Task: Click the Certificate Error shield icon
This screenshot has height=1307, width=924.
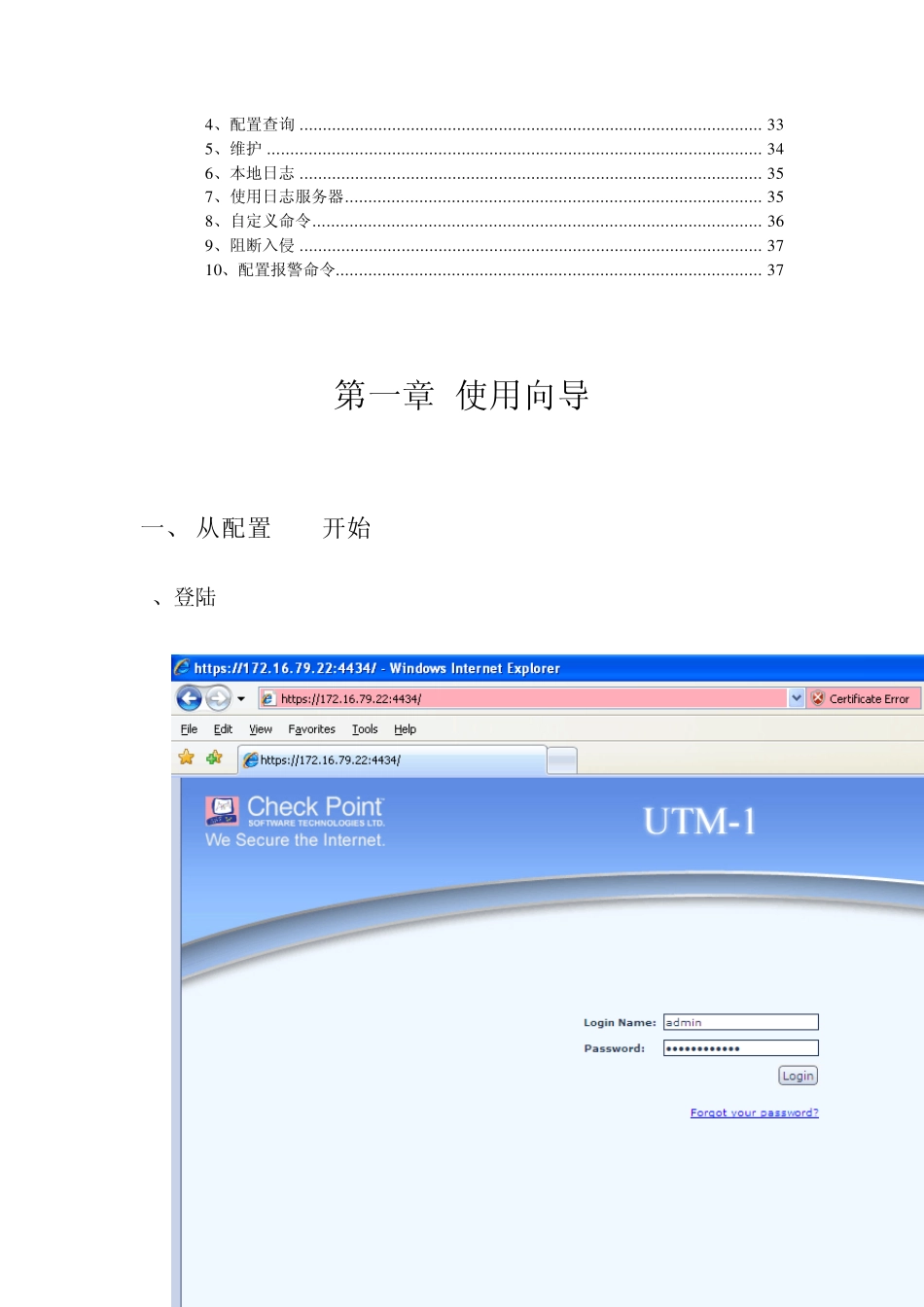Action: click(x=818, y=698)
